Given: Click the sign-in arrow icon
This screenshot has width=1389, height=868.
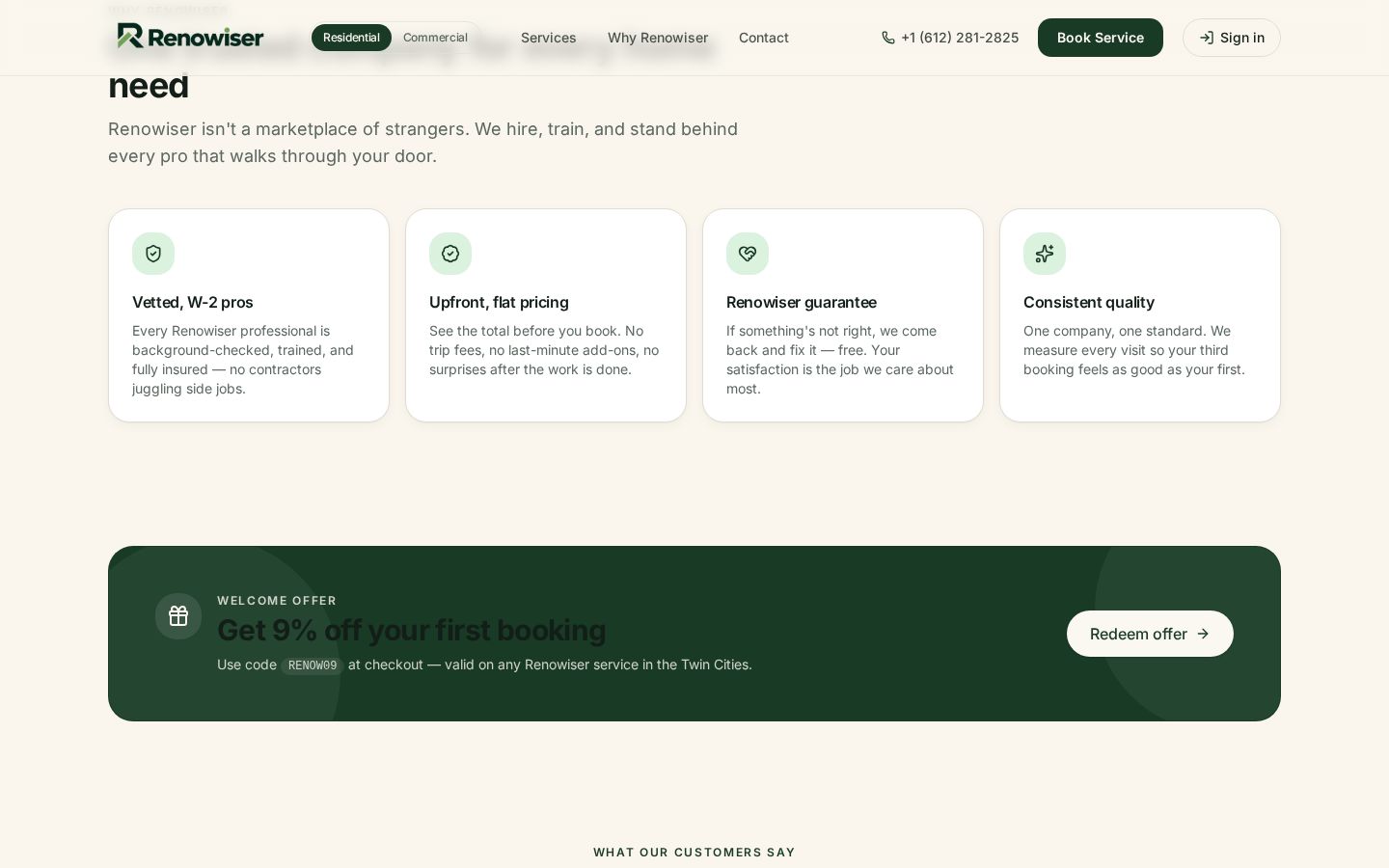Looking at the screenshot, I should 1207,38.
